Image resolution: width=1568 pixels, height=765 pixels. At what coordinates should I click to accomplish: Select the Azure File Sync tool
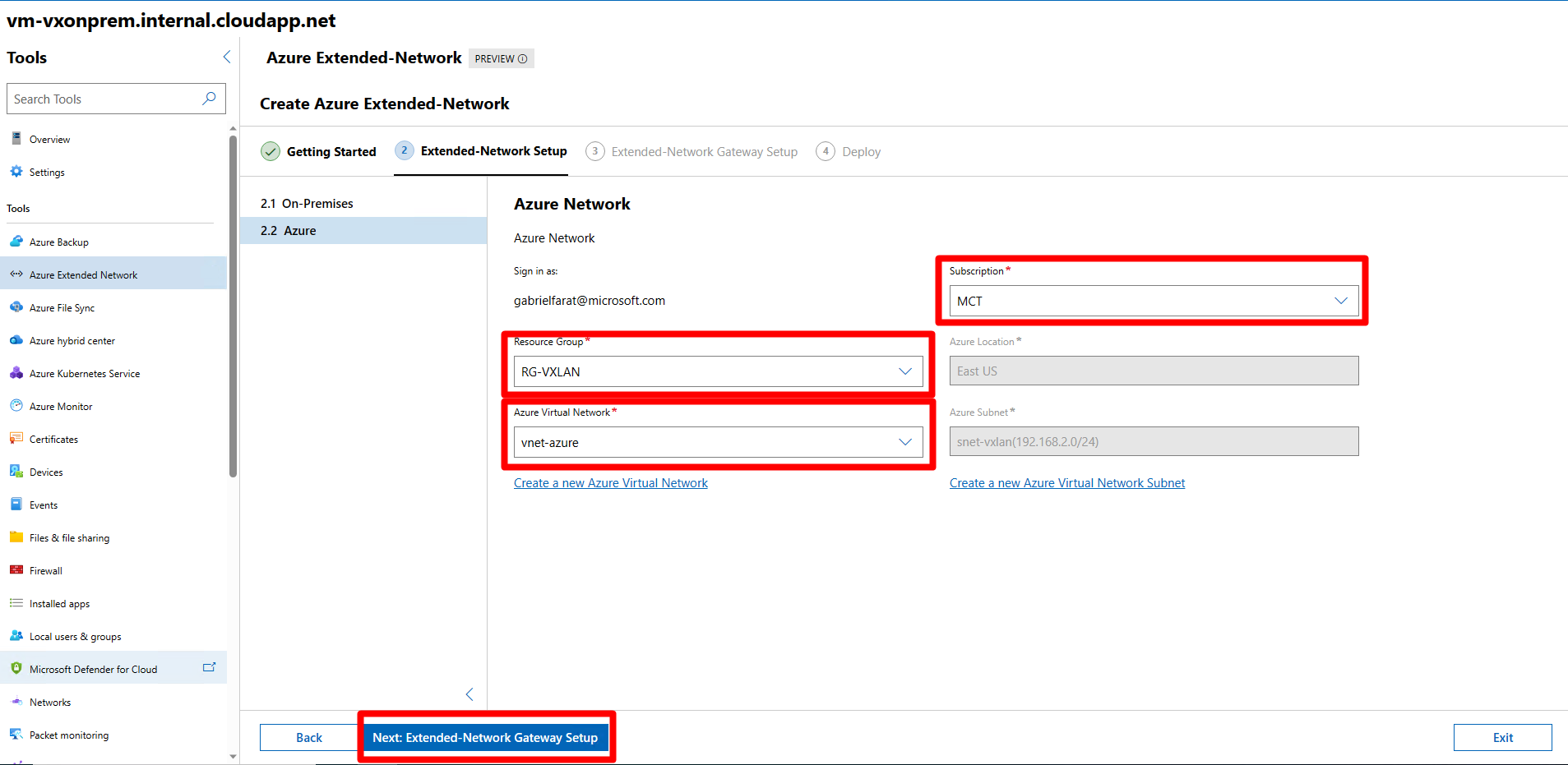[61, 307]
